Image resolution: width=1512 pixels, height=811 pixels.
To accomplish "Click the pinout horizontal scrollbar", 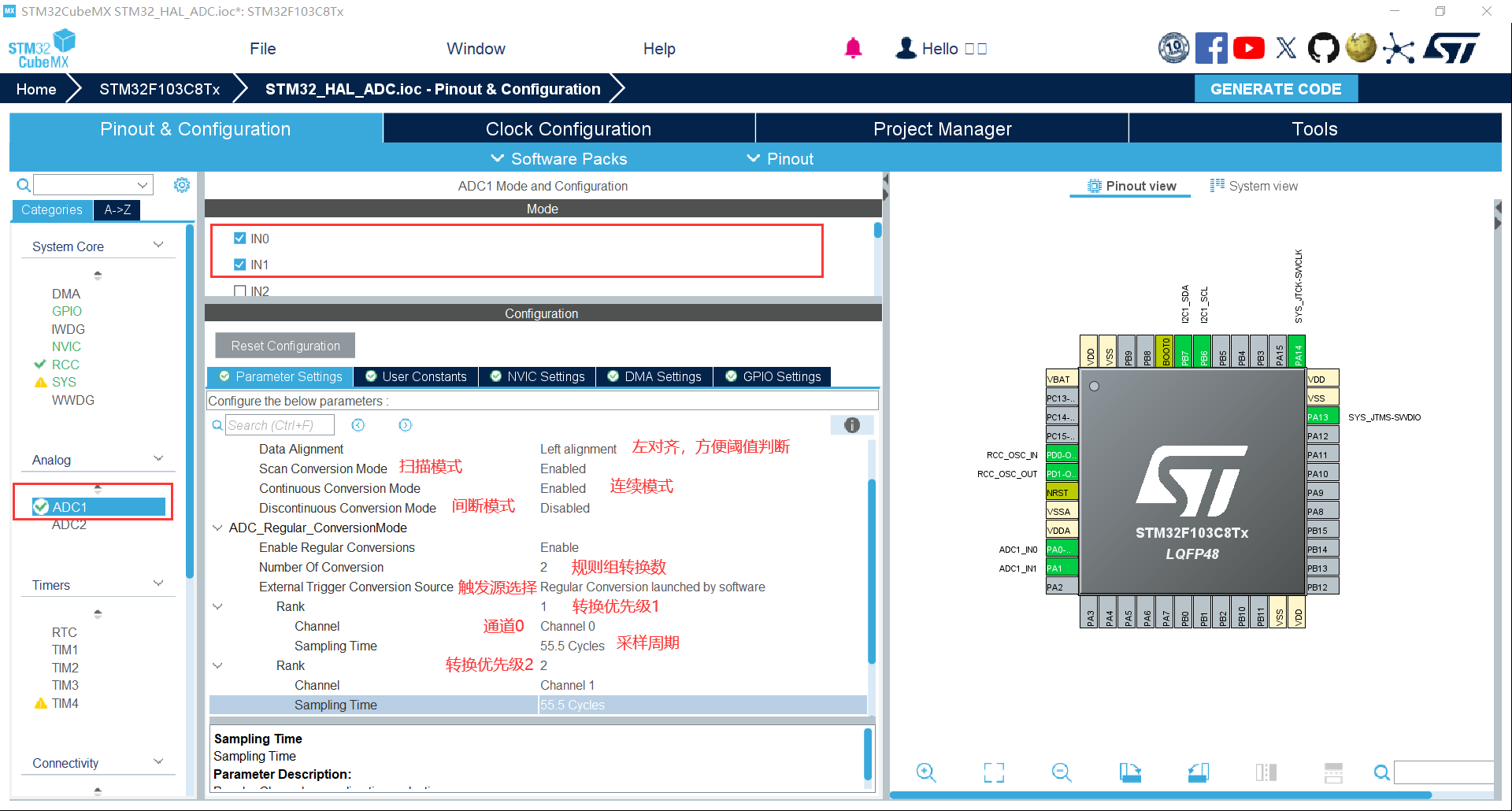I will tap(1161, 795).
